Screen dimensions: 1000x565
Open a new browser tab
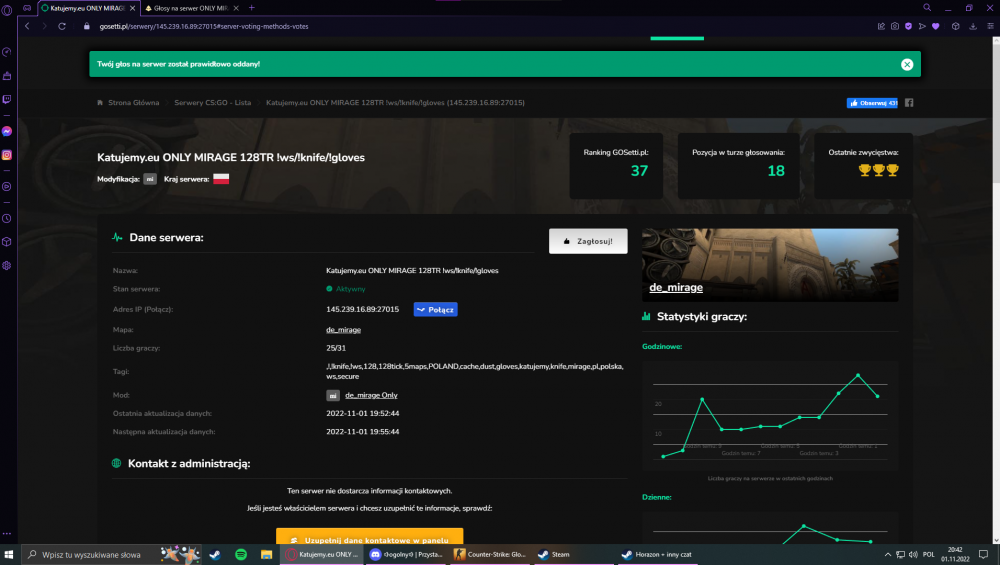[x=252, y=8]
